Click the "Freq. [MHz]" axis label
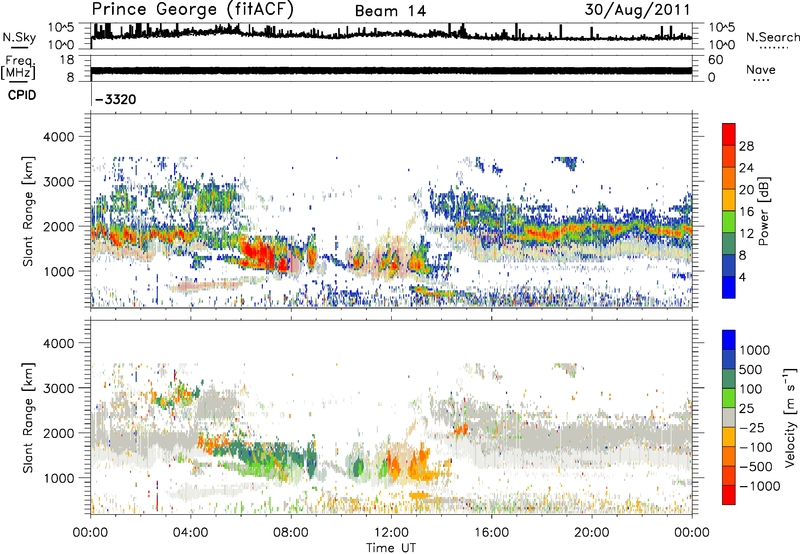This screenshot has width=800, height=554. [19, 68]
